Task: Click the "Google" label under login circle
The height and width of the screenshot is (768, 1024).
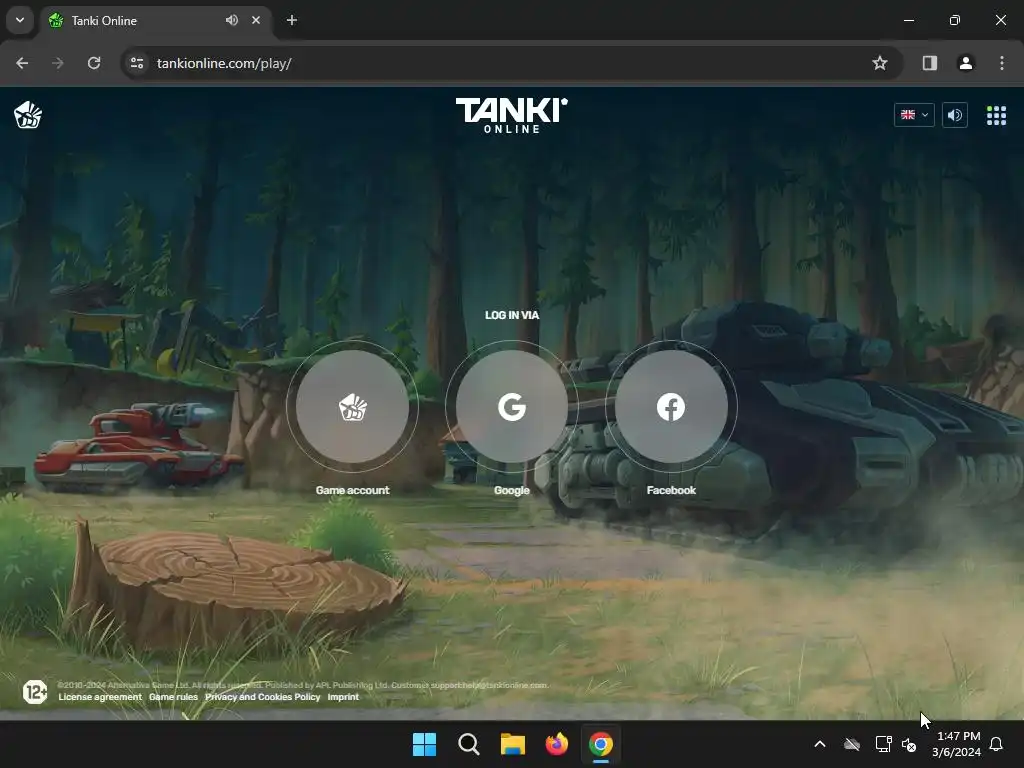Action: click(512, 490)
